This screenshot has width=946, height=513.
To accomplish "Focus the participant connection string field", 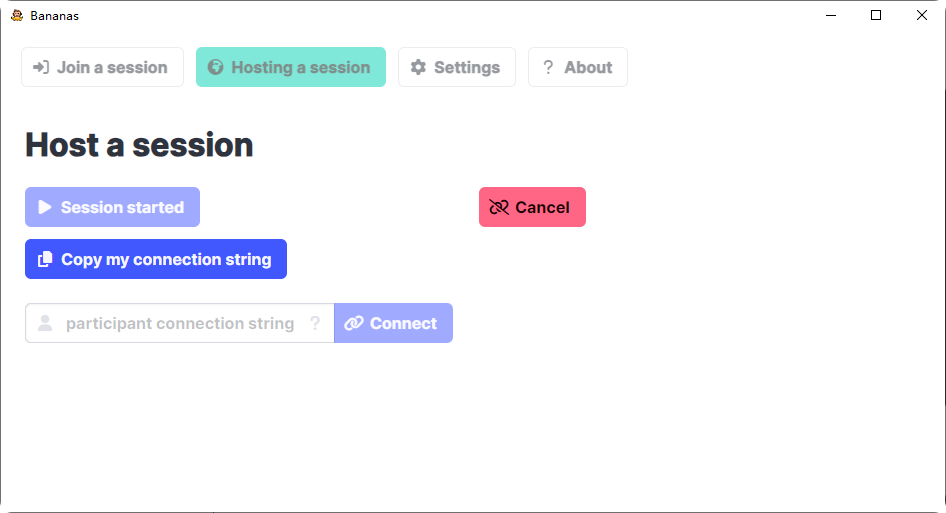I will [x=180, y=324].
